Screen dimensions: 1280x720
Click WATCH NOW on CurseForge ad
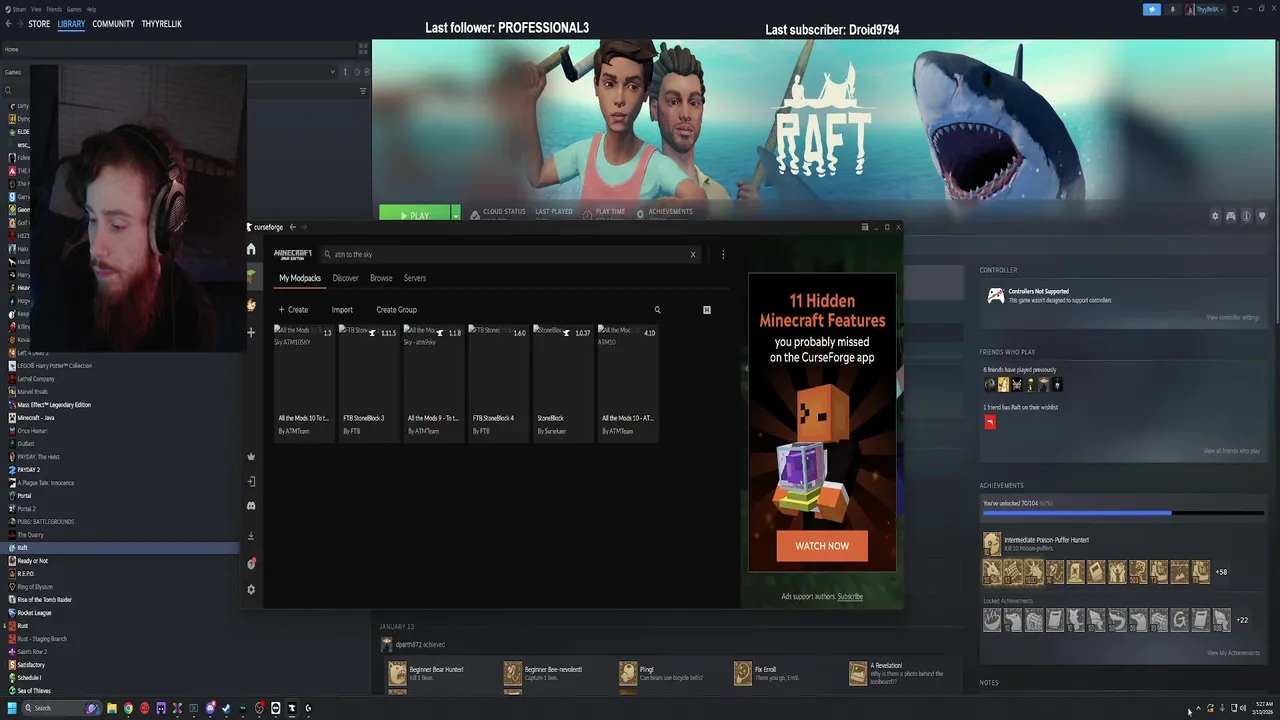822,546
